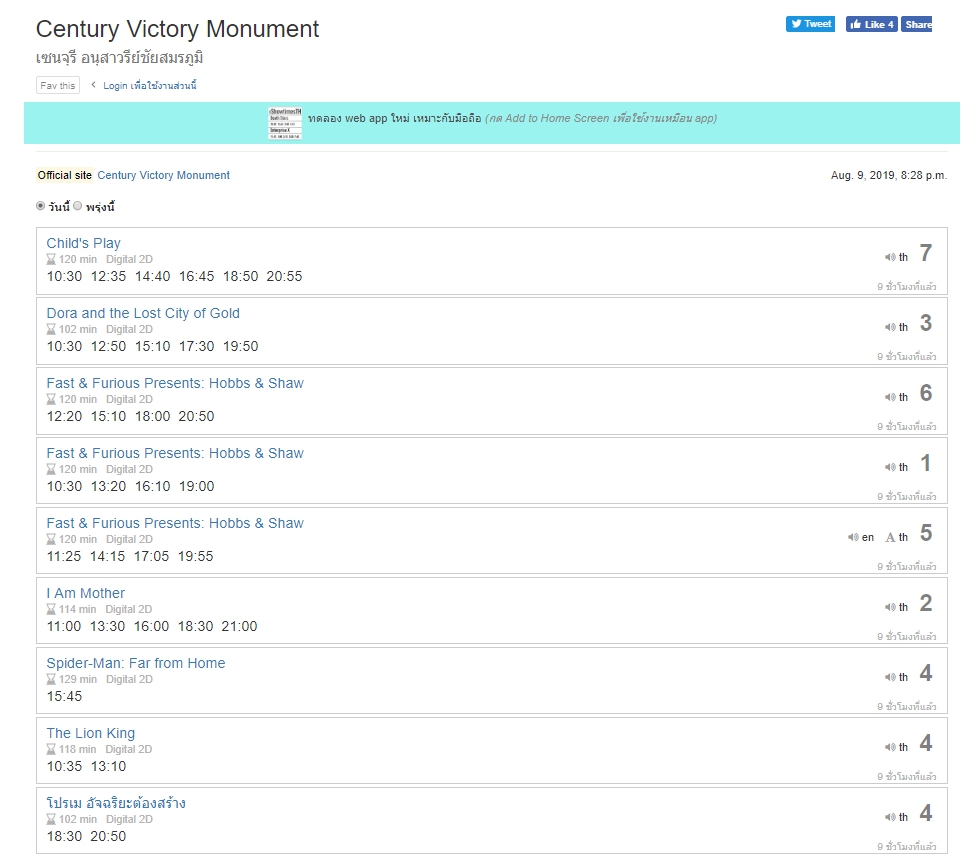Viewport: 980px width, 862px height.
Task: Click the audio speaker icon in Dora row
Action: click(890, 327)
